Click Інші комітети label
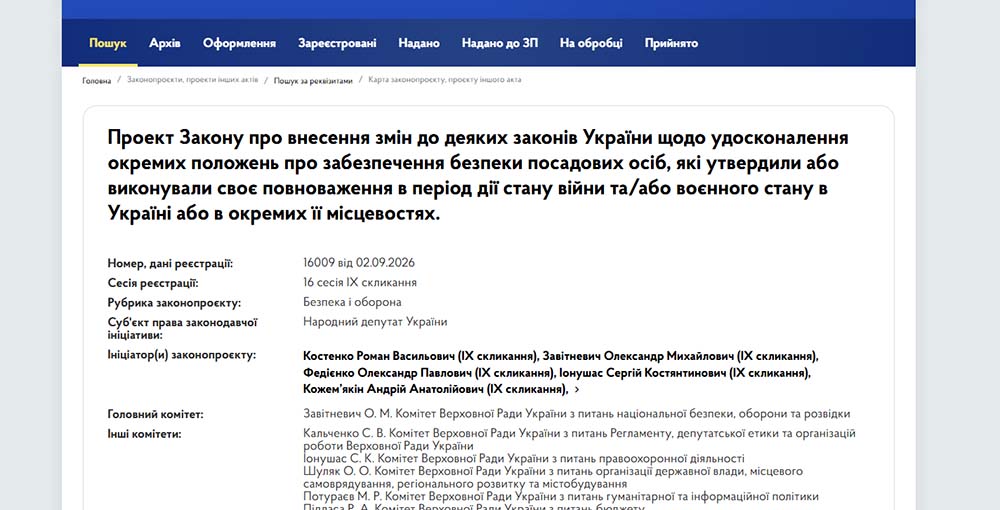1000x510 pixels. [x=144, y=434]
